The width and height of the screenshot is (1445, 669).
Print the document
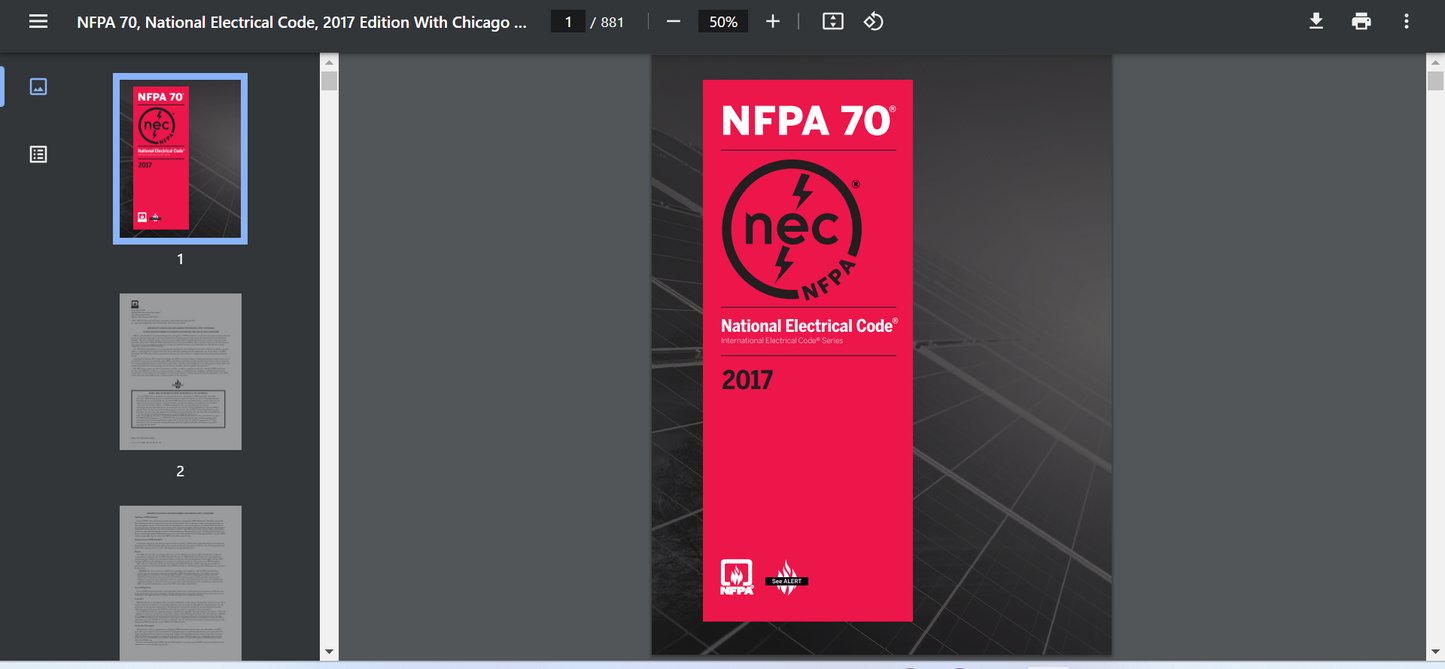point(1361,20)
